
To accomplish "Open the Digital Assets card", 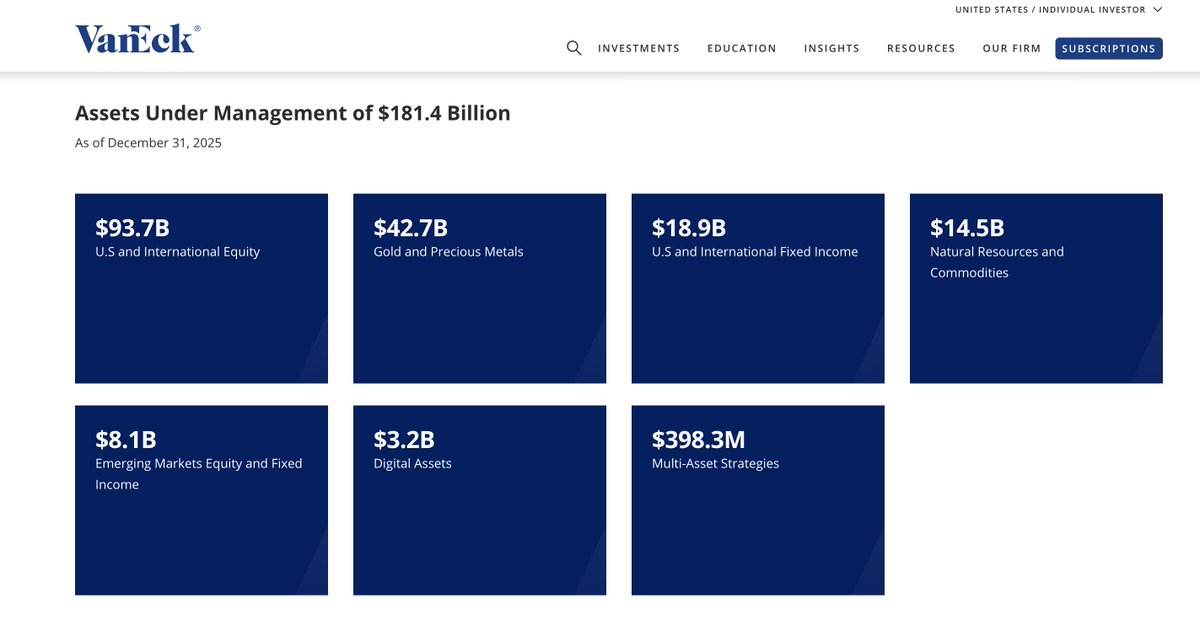I will [x=480, y=500].
